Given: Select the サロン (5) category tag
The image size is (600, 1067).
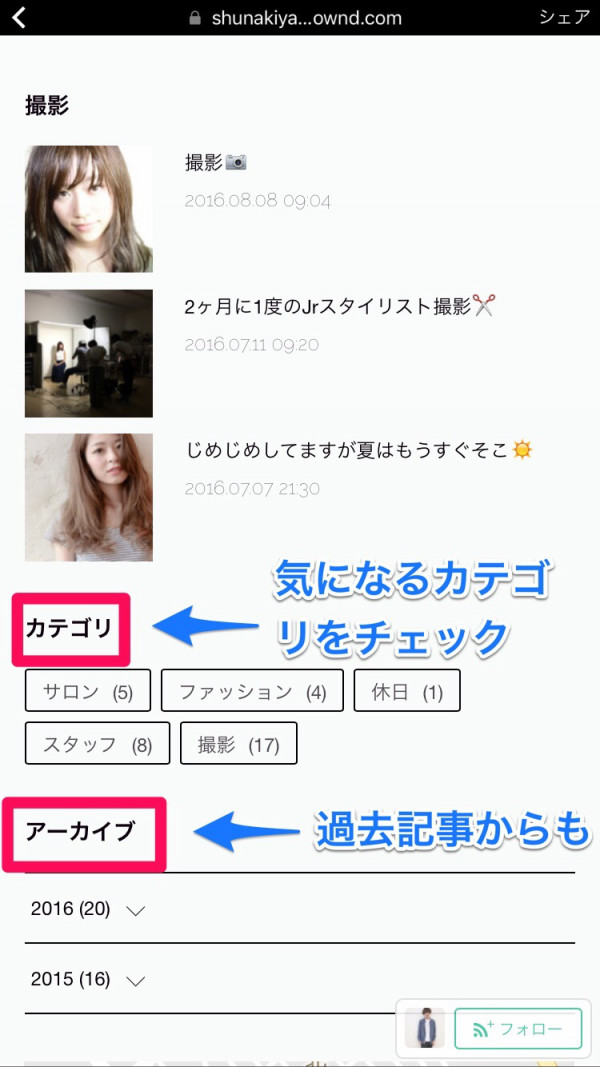Looking at the screenshot, I should (88, 690).
